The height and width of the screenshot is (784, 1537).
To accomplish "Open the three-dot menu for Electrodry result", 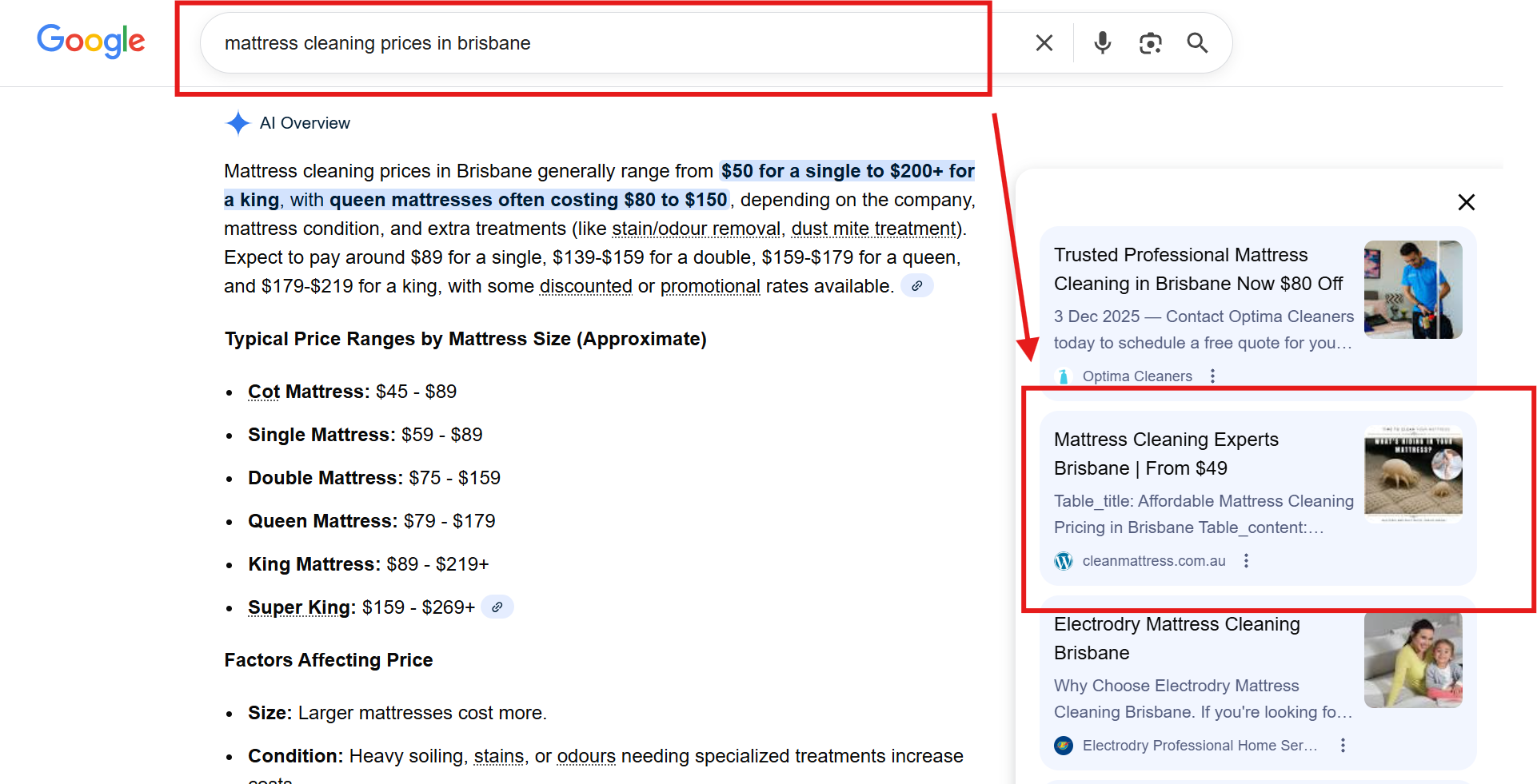I will click(x=1343, y=745).
